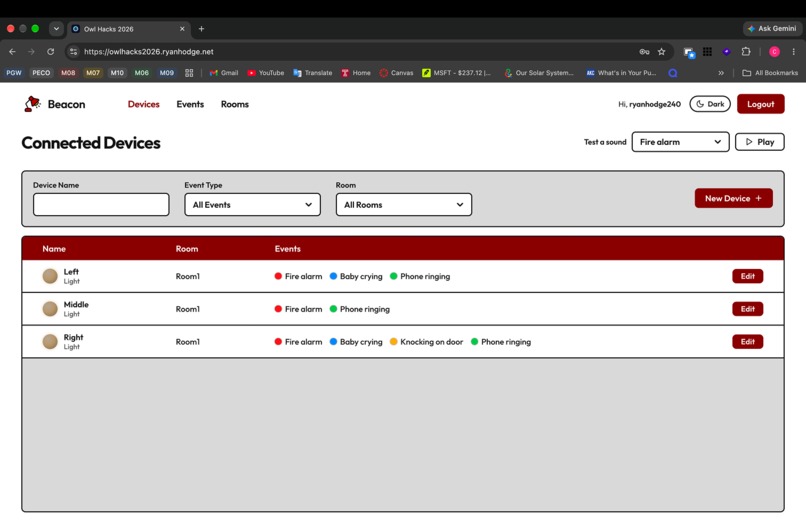
Task: Open the Extensions puzzle icon
Action: pyautogui.click(x=746, y=51)
